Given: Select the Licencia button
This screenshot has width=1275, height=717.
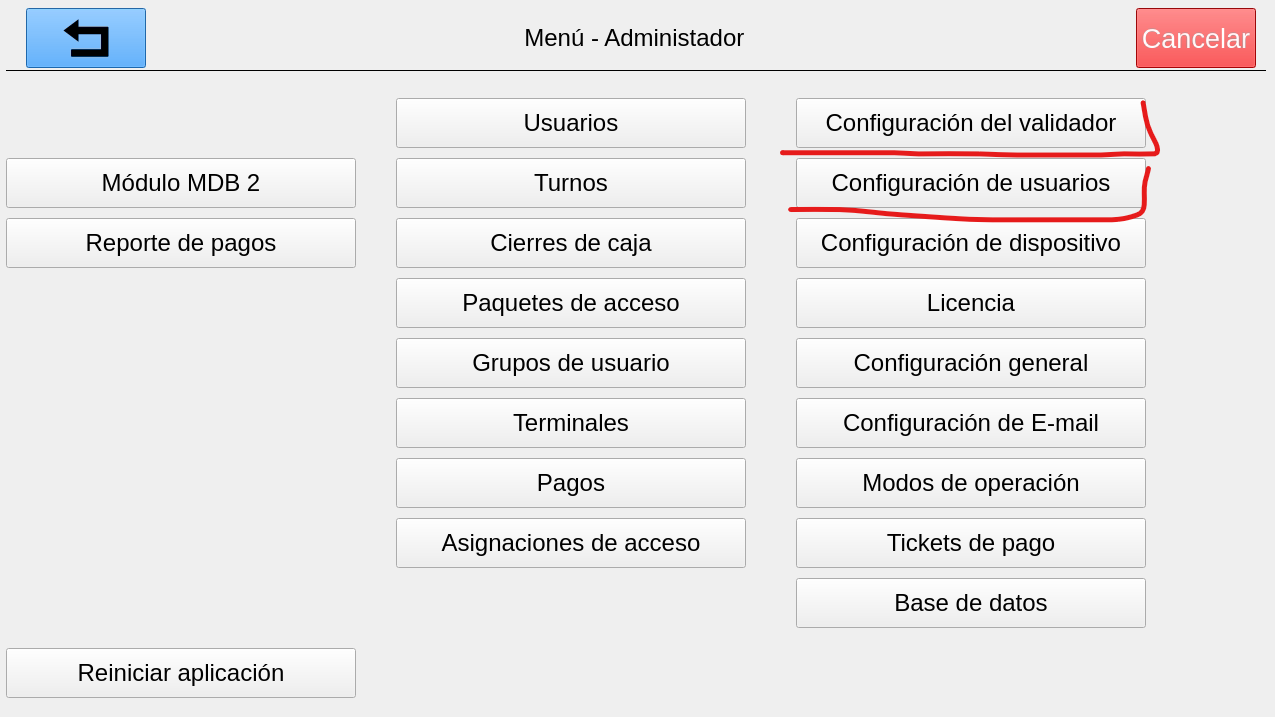Looking at the screenshot, I should [970, 303].
